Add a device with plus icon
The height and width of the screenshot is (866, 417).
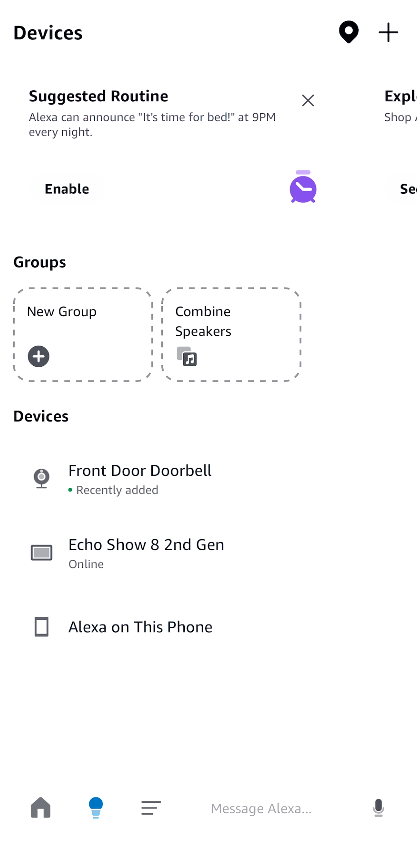[388, 33]
